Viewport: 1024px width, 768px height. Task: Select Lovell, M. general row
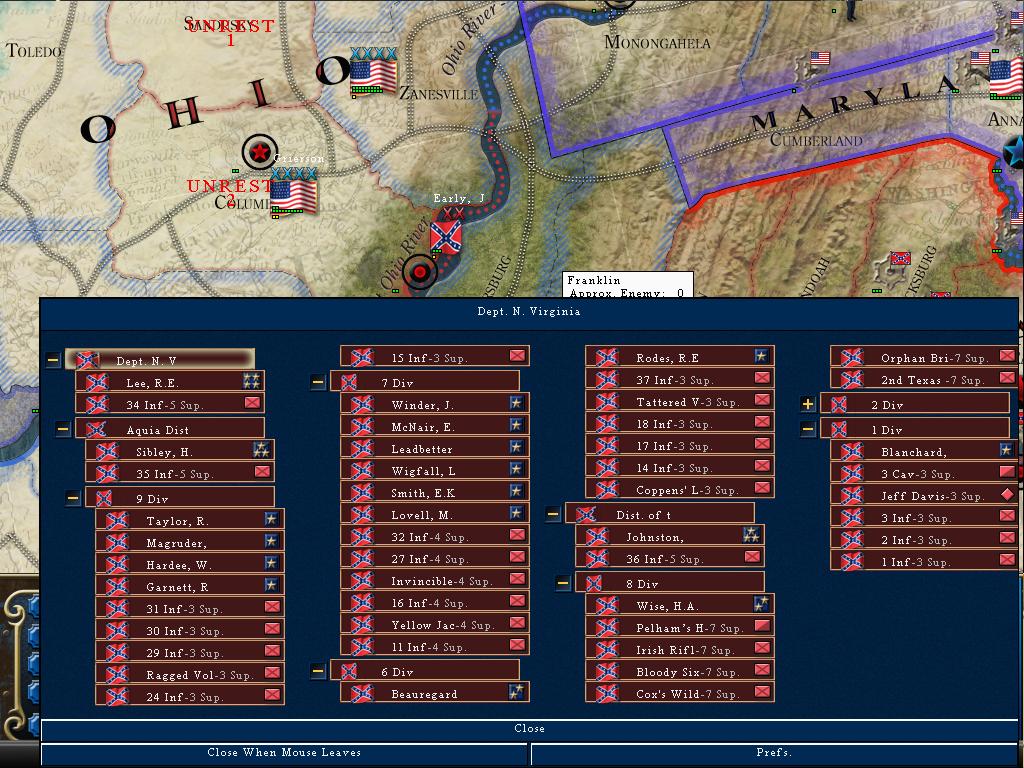pyautogui.click(x=434, y=515)
